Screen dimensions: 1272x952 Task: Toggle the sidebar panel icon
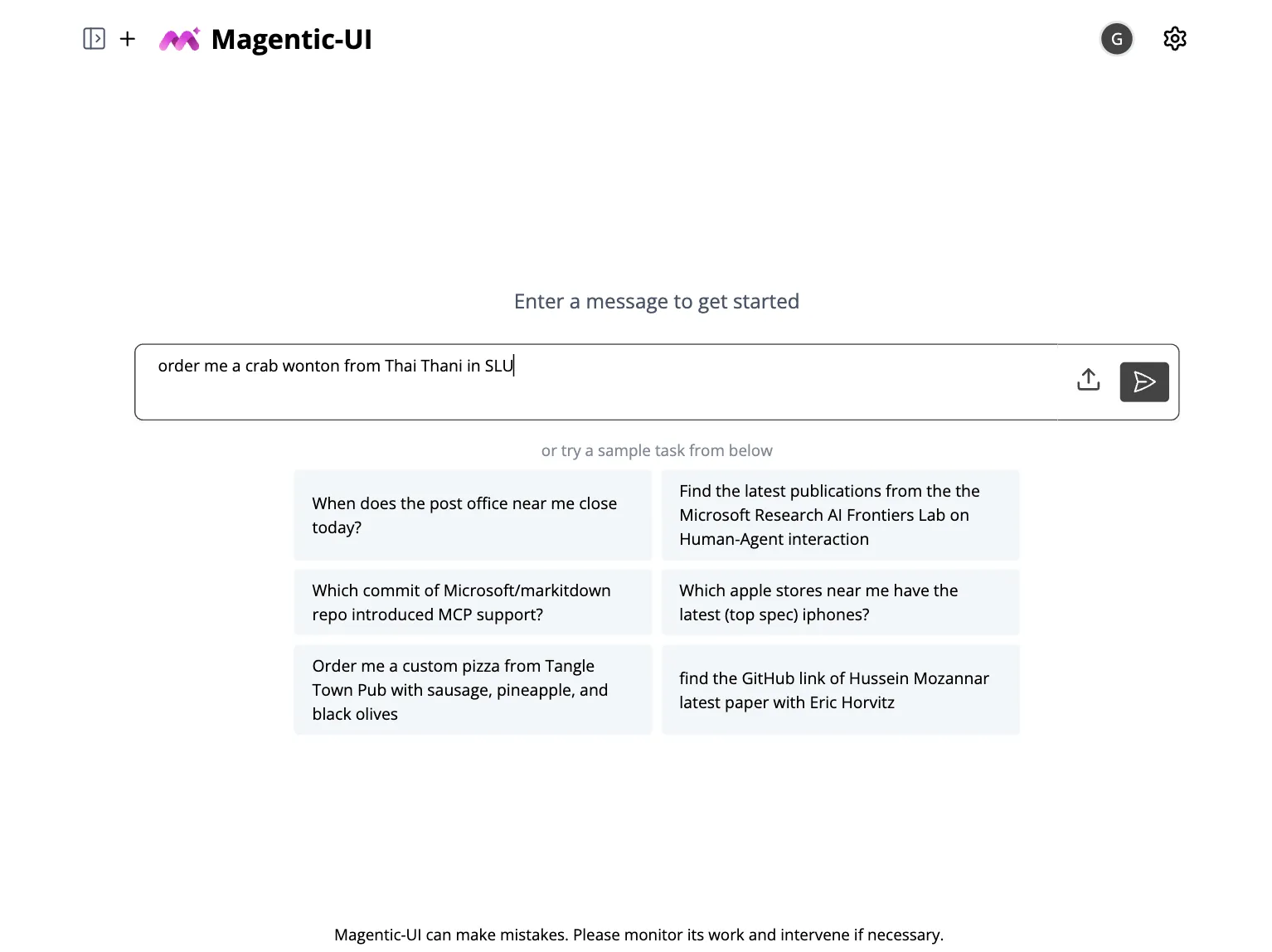95,39
